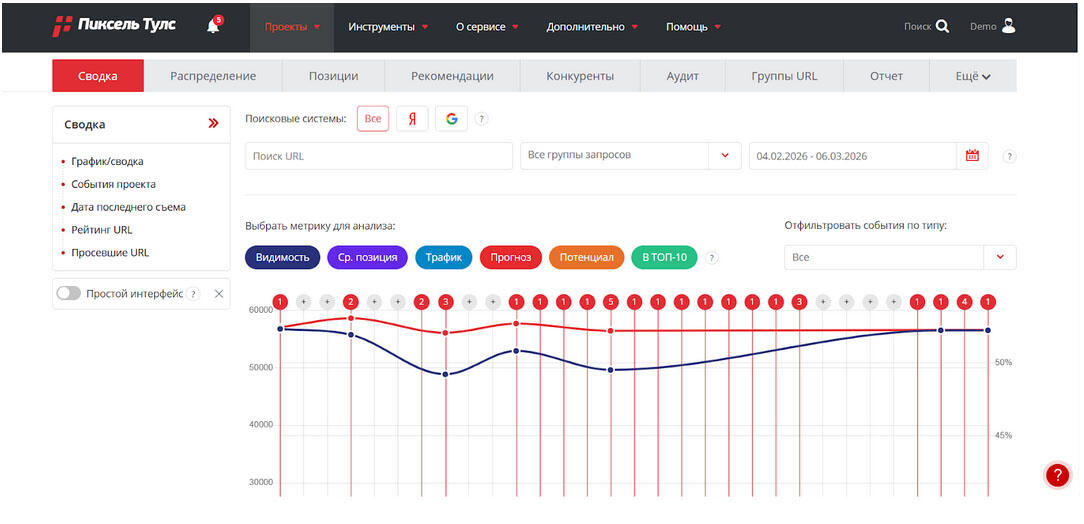Expand the Все группы запросов dropdown
Image resolution: width=1084 pixels, height=524 pixels.
[724, 156]
